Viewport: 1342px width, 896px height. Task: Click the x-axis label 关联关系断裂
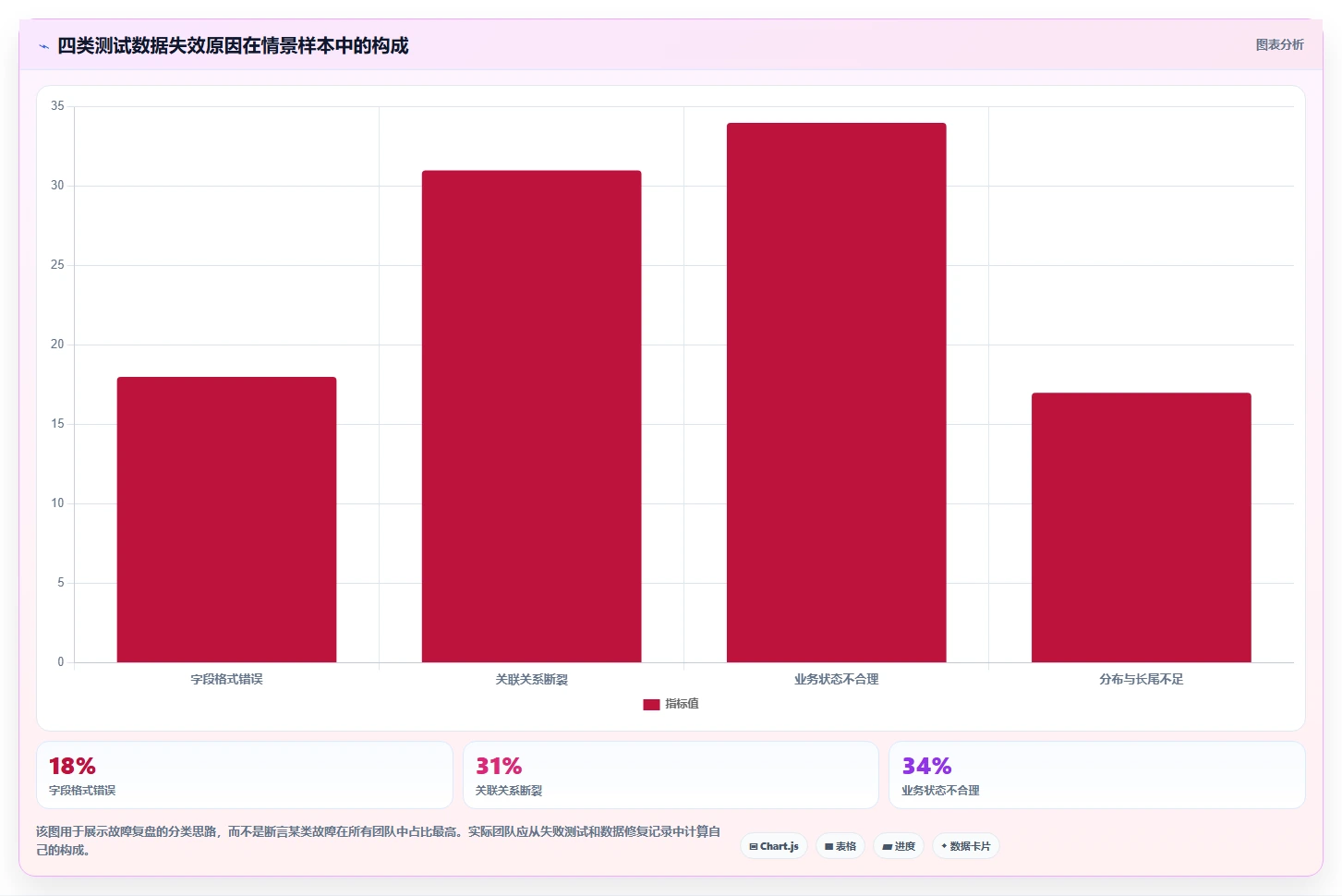pyautogui.click(x=531, y=679)
